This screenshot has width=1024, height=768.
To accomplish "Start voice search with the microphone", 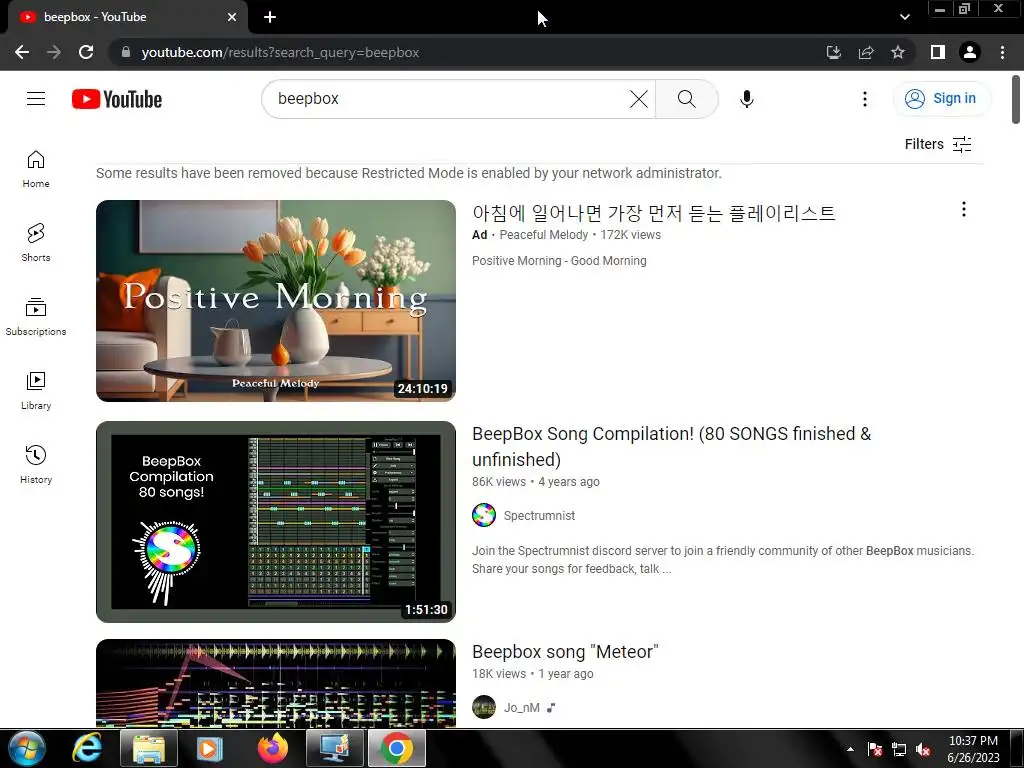I will (x=746, y=99).
